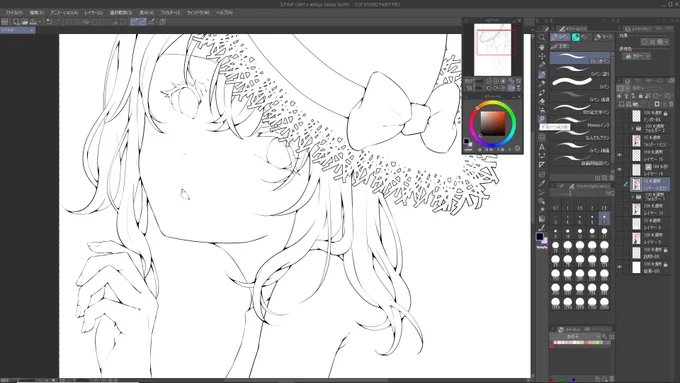Toggle Snap to Special Ruler button
The width and height of the screenshot is (680, 383).
pos(142,22)
